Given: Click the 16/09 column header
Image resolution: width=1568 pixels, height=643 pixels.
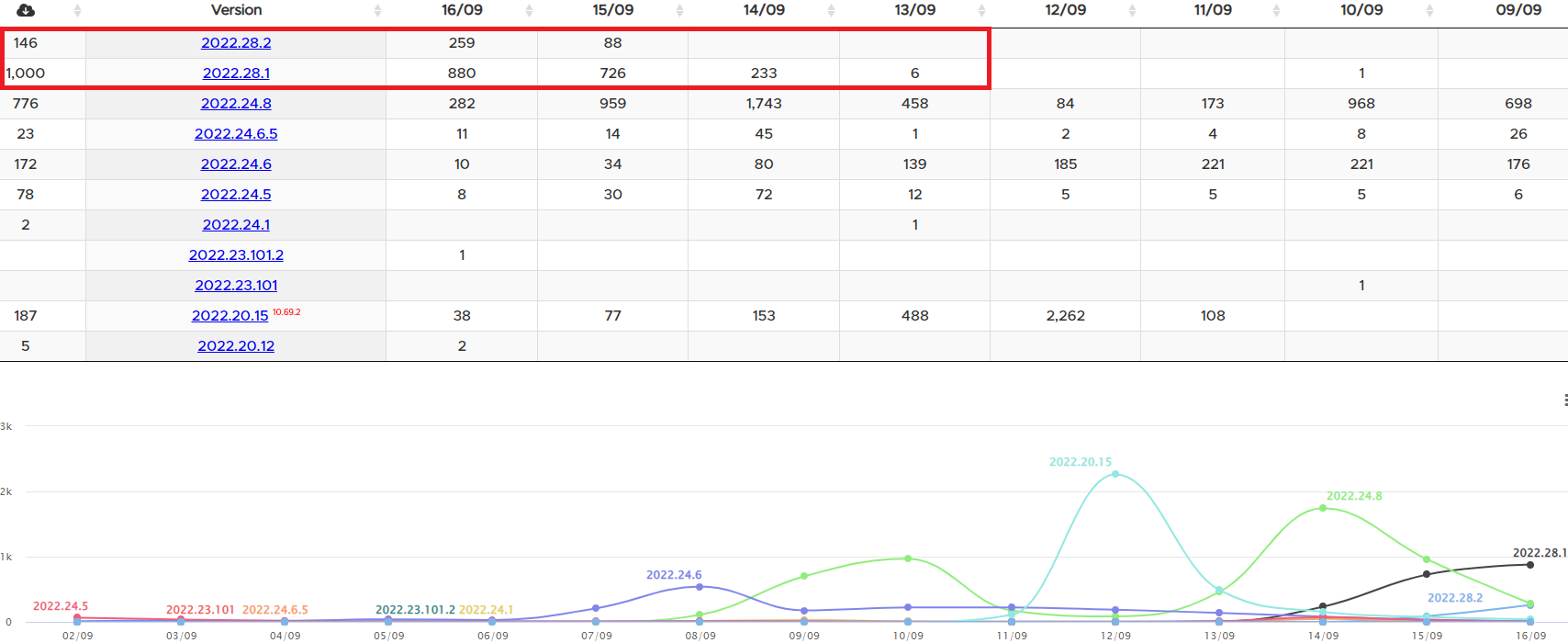Looking at the screenshot, I should pos(462,10).
